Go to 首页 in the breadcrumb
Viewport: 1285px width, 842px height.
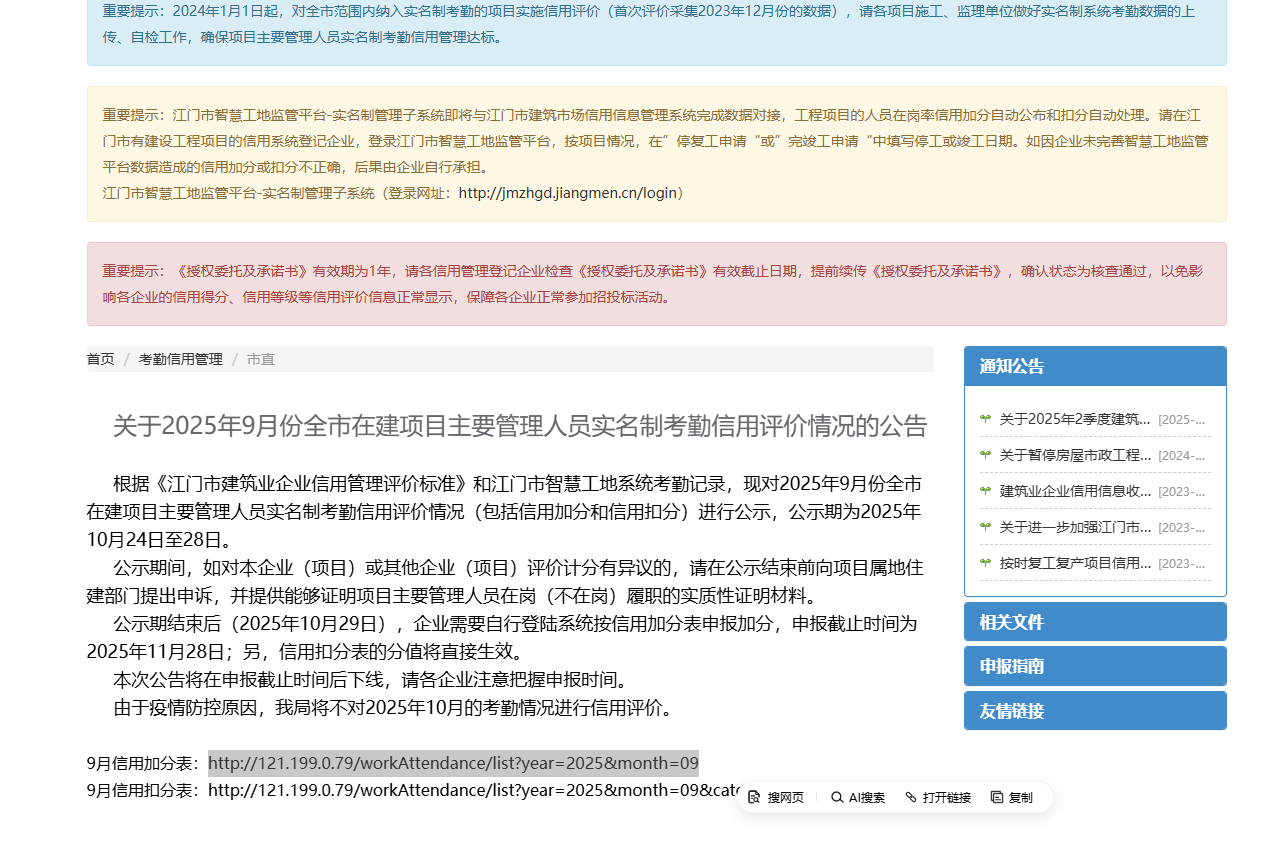pos(100,359)
